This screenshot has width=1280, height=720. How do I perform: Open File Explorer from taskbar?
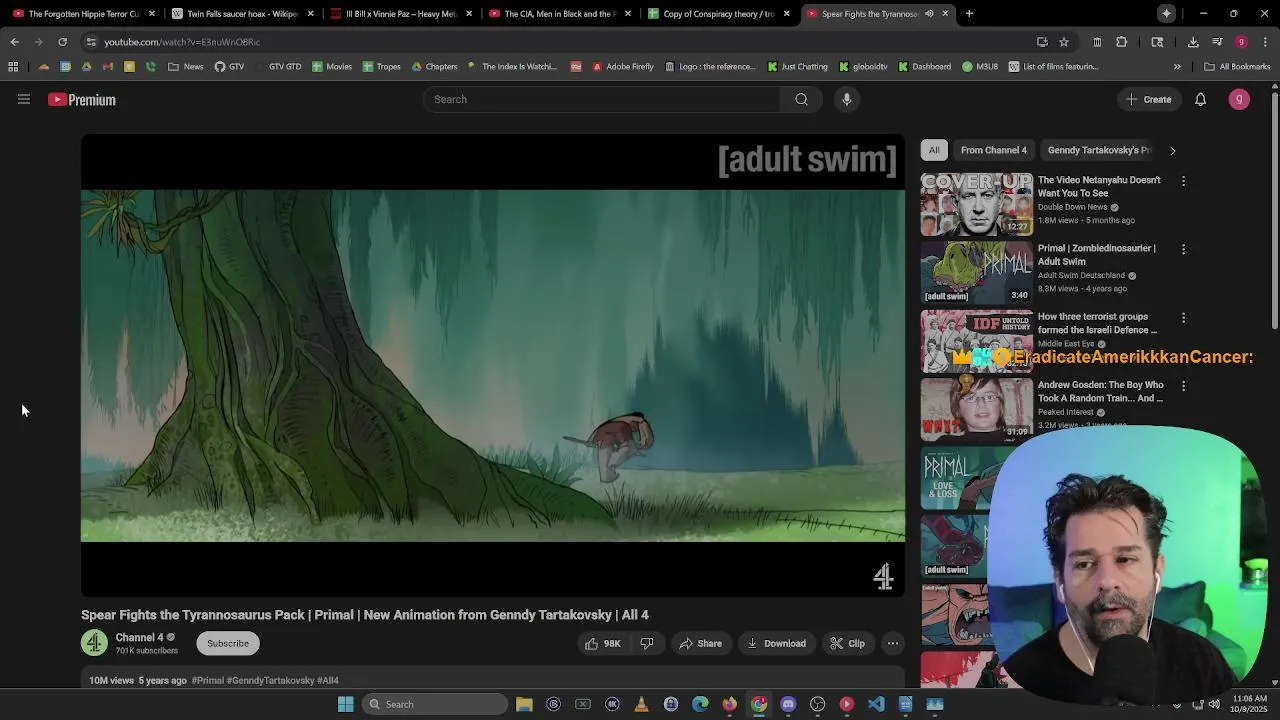pos(524,704)
